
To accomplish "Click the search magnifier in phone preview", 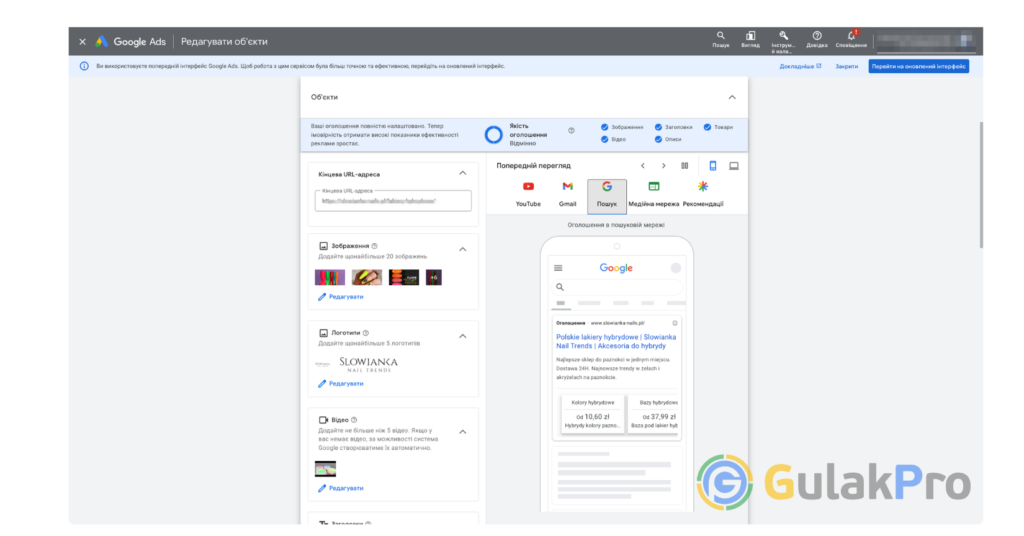I will click(x=560, y=287).
